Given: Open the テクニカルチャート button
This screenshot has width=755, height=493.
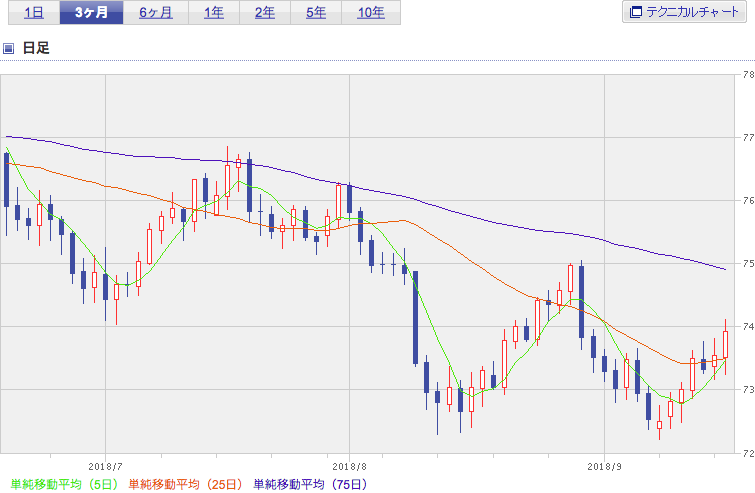Looking at the screenshot, I should (684, 12).
